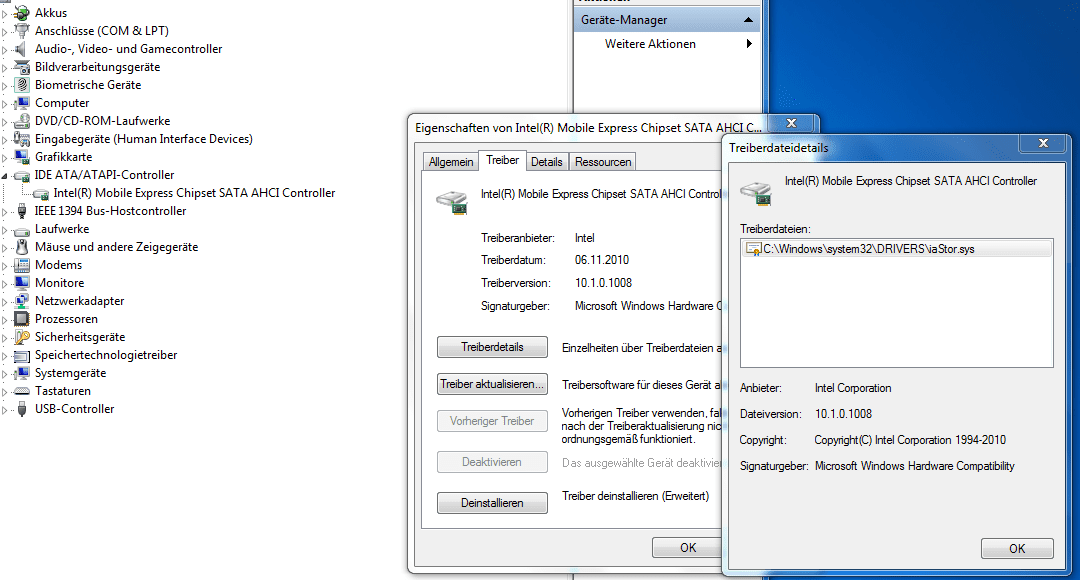
Task: Select the Treiber tab
Action: 502,160
